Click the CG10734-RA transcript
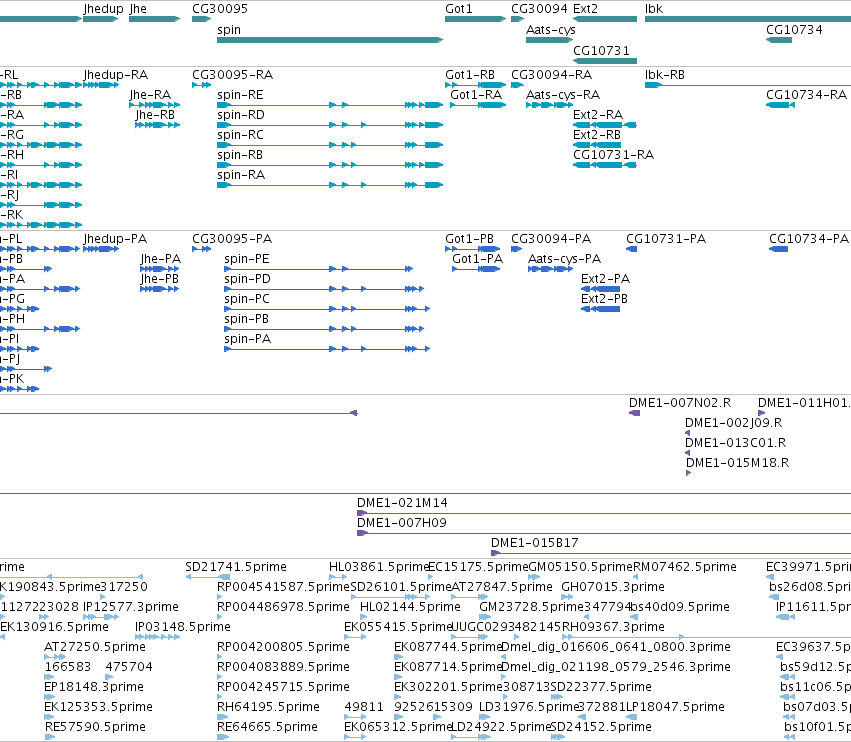Viewport: 851px width, 742px height. (780, 105)
